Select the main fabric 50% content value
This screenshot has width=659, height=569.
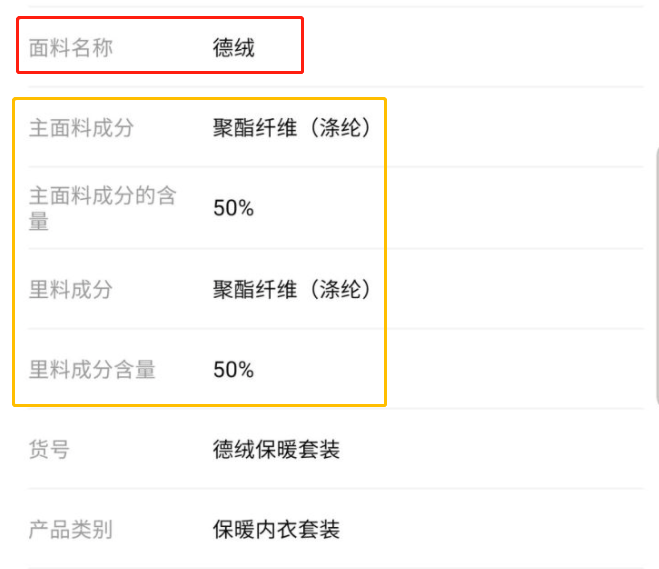click(234, 208)
